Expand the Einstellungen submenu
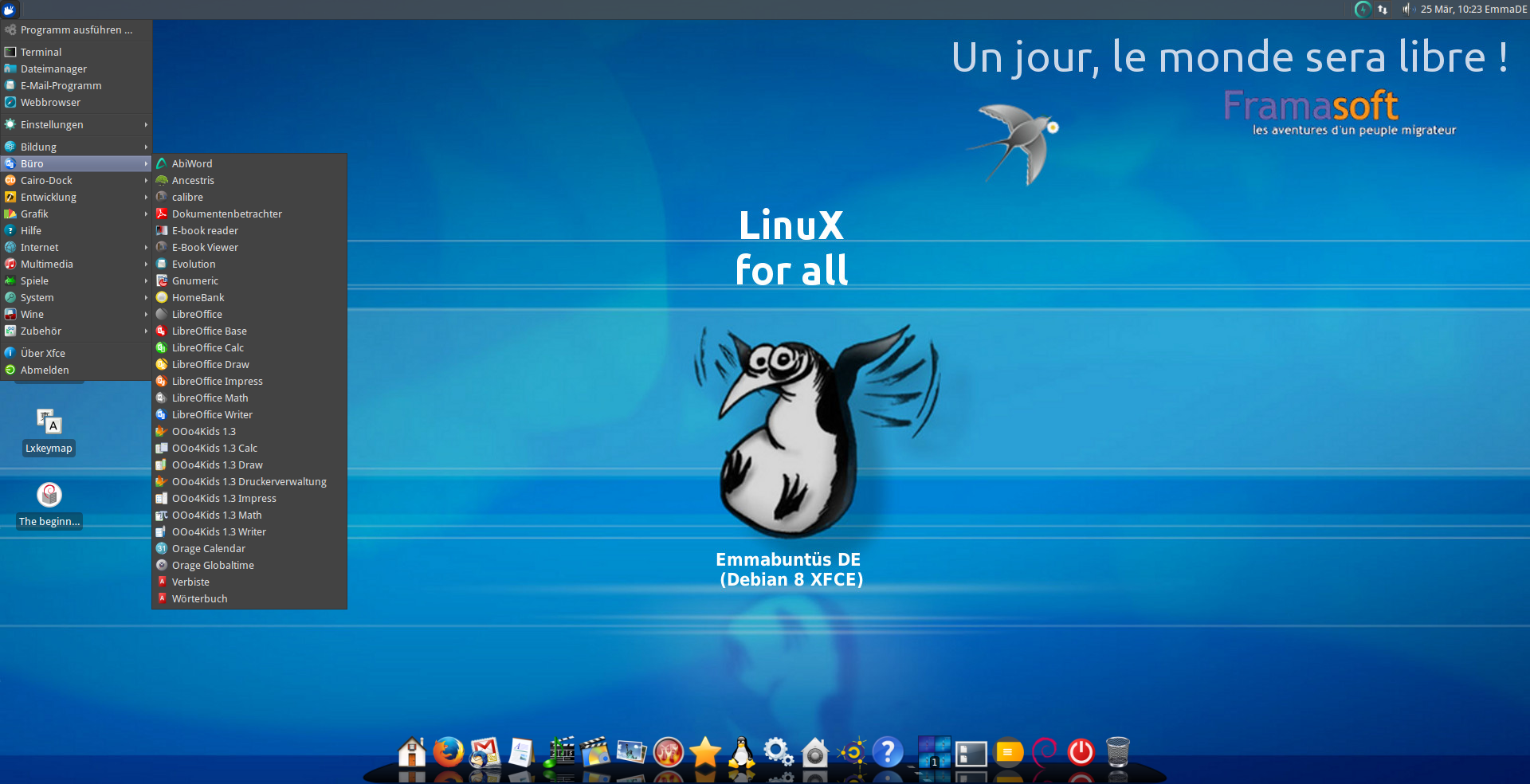1530x784 pixels. (x=76, y=124)
